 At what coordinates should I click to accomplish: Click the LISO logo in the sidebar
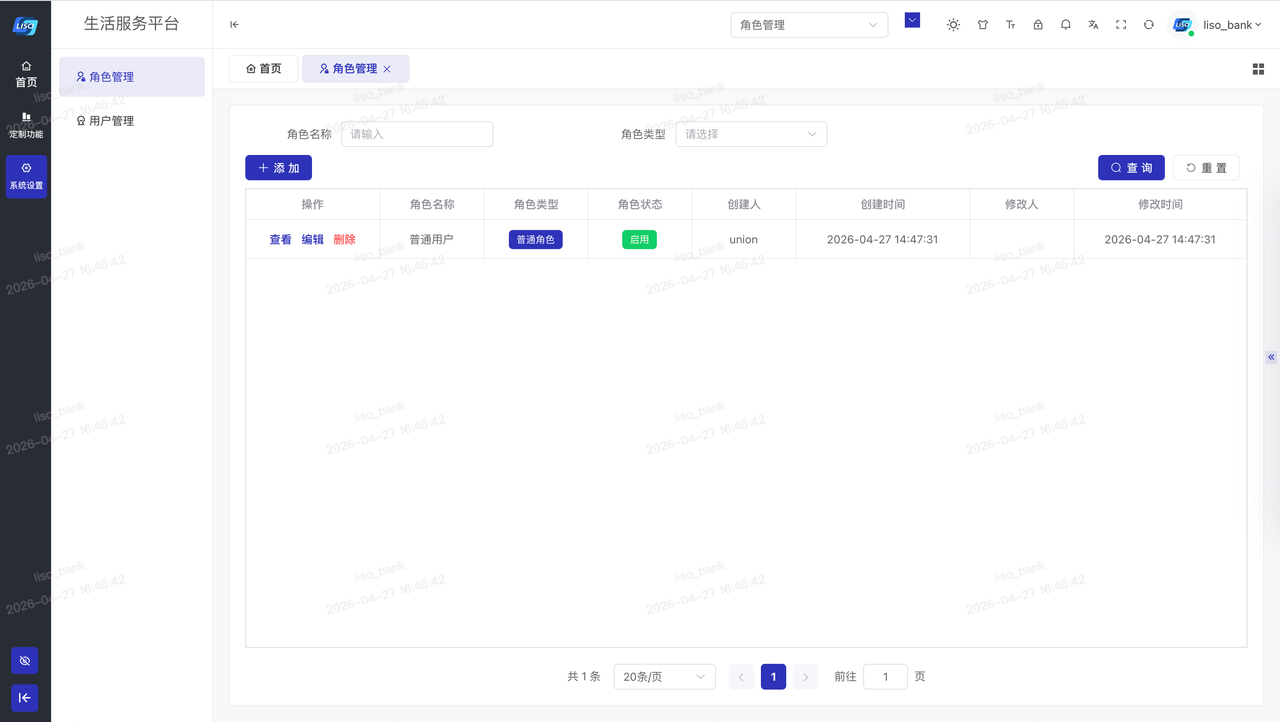pyautogui.click(x=25, y=25)
